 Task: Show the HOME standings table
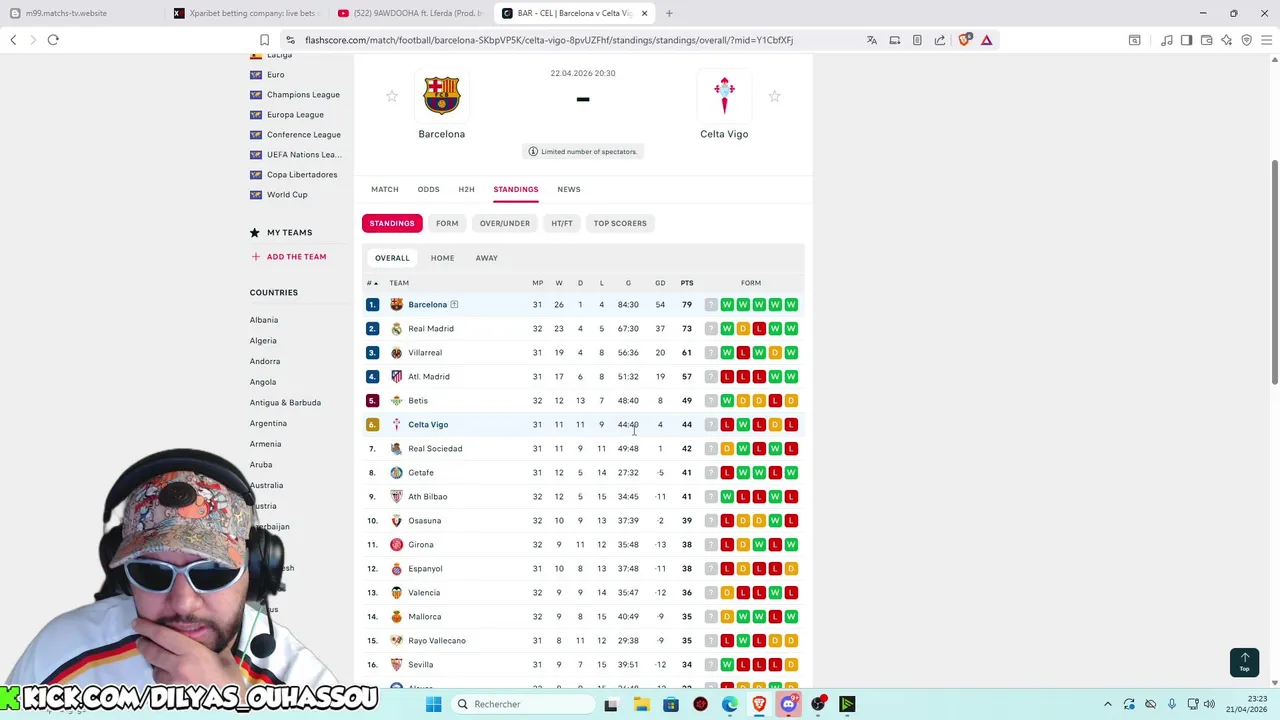coord(442,258)
